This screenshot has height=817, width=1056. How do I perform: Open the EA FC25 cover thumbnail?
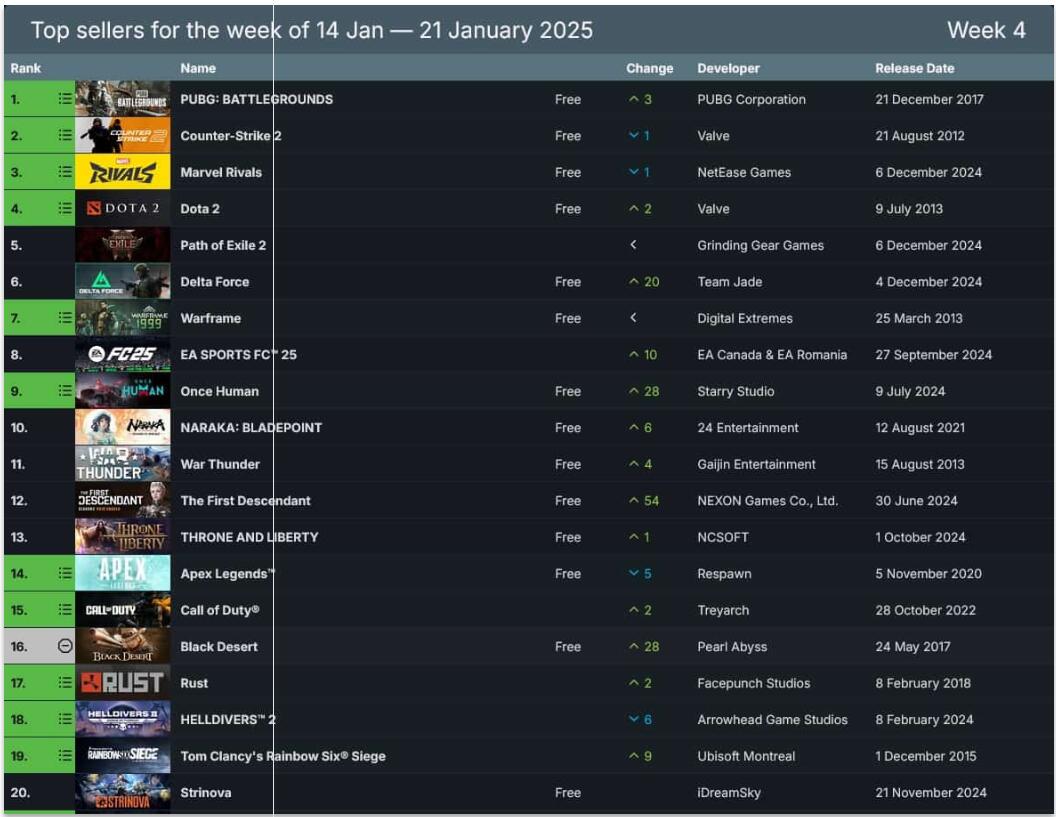123,354
